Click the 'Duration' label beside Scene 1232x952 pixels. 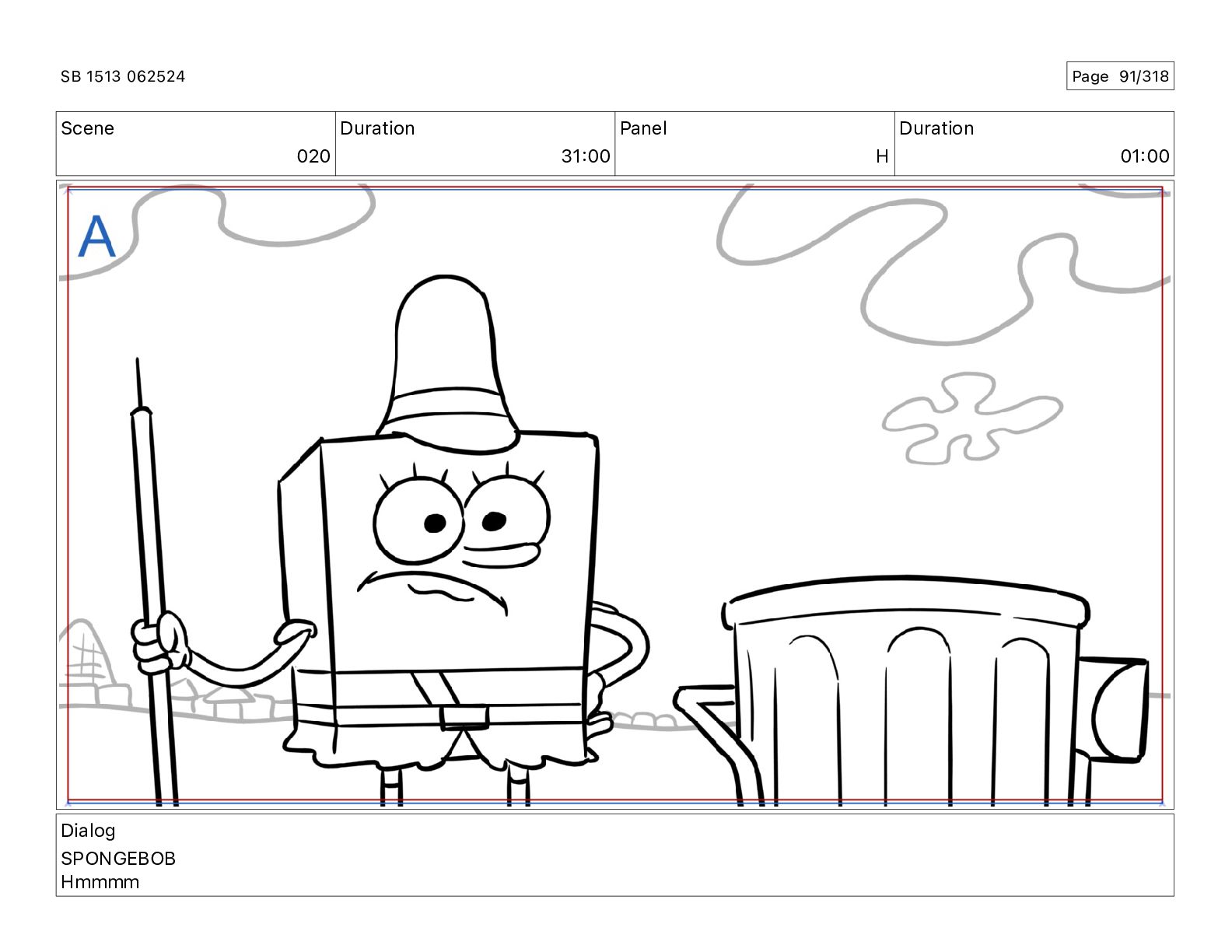(377, 128)
